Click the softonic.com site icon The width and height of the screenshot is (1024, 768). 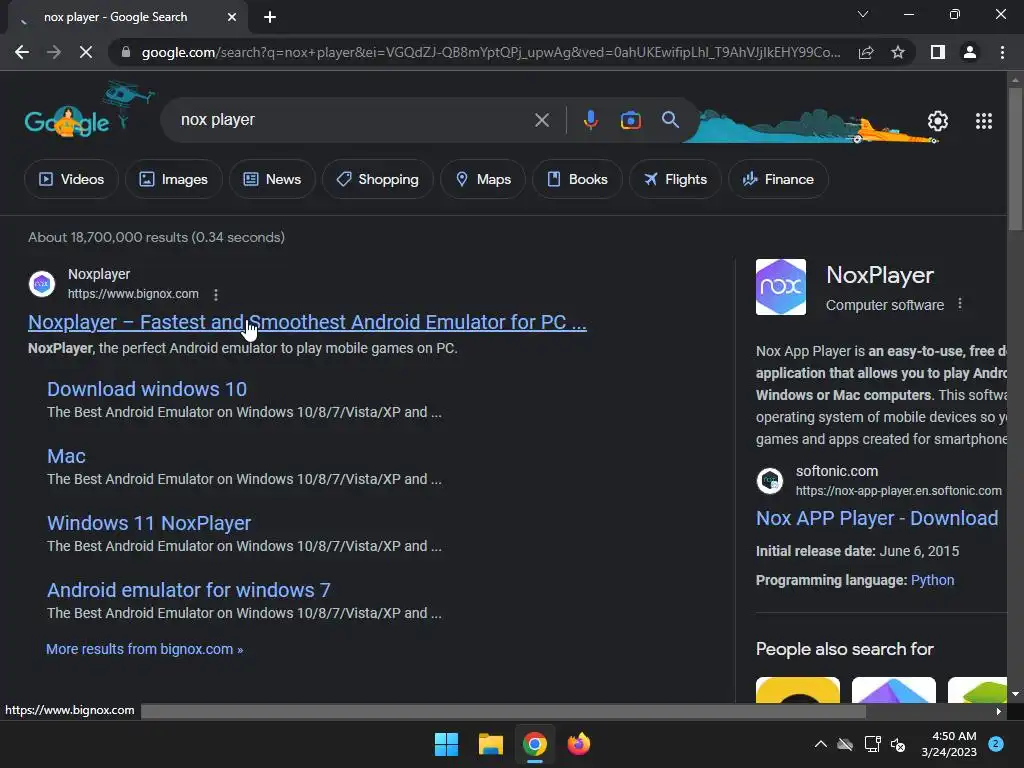[769, 481]
